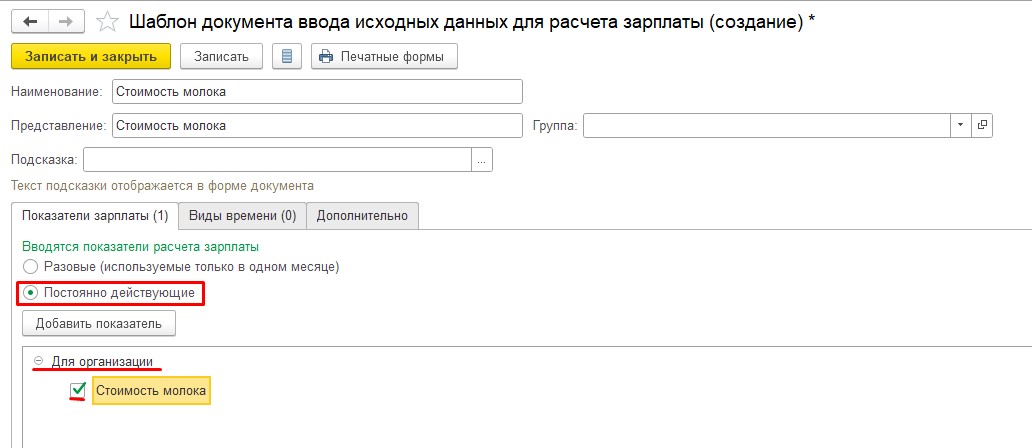Click the open-item icon beside Группа field
Image resolution: width=1032 pixels, height=448 pixels.
point(982,125)
